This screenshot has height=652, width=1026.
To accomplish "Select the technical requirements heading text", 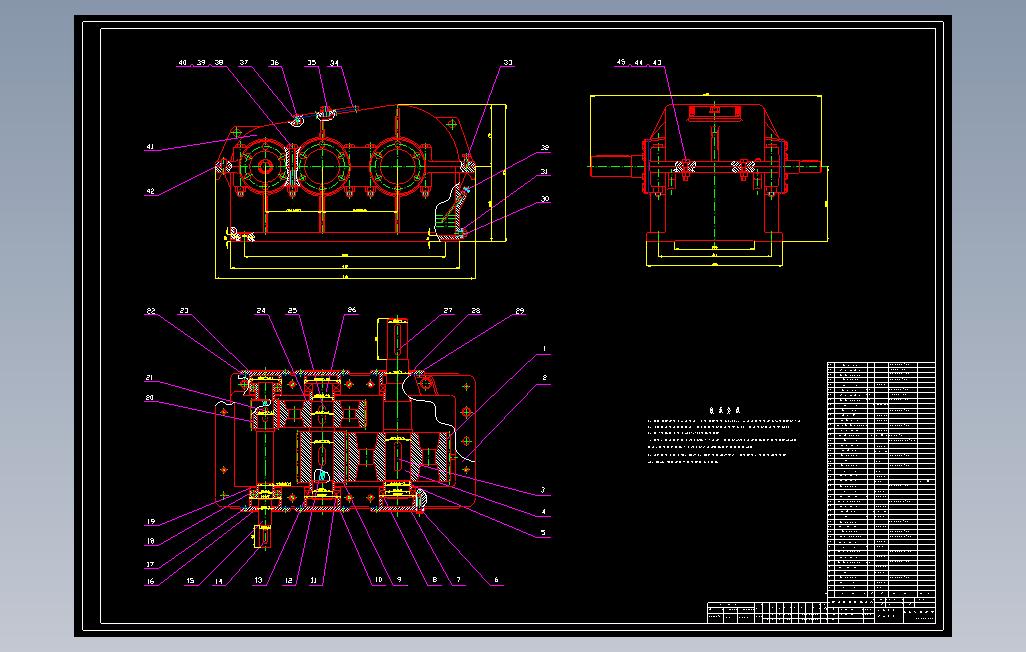I will coord(724,410).
